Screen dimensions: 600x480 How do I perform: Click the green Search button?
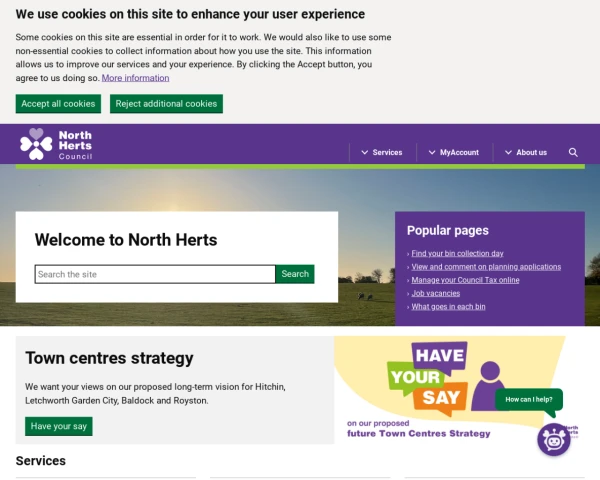tap(295, 274)
